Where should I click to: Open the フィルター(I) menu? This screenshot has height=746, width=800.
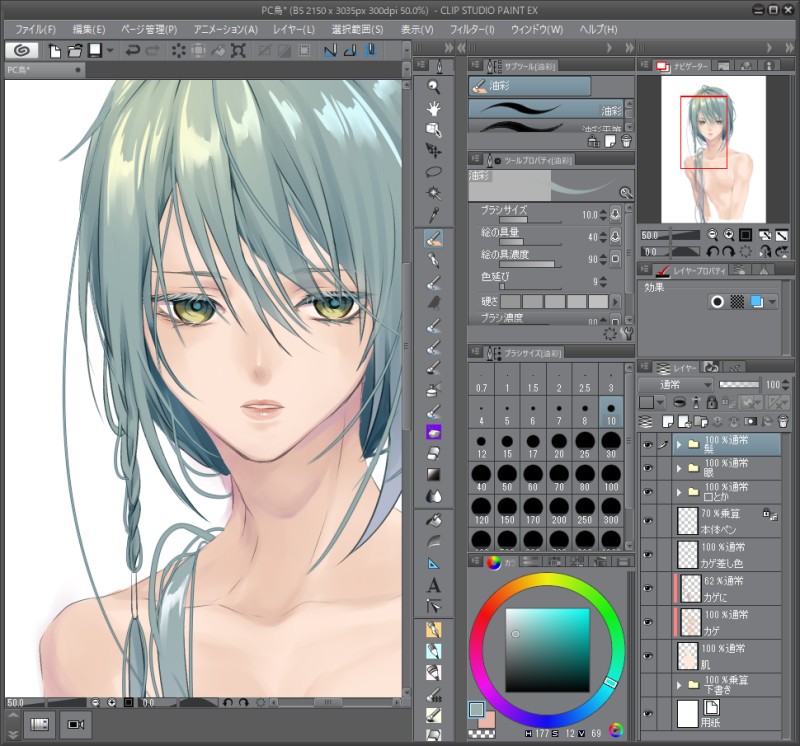472,30
